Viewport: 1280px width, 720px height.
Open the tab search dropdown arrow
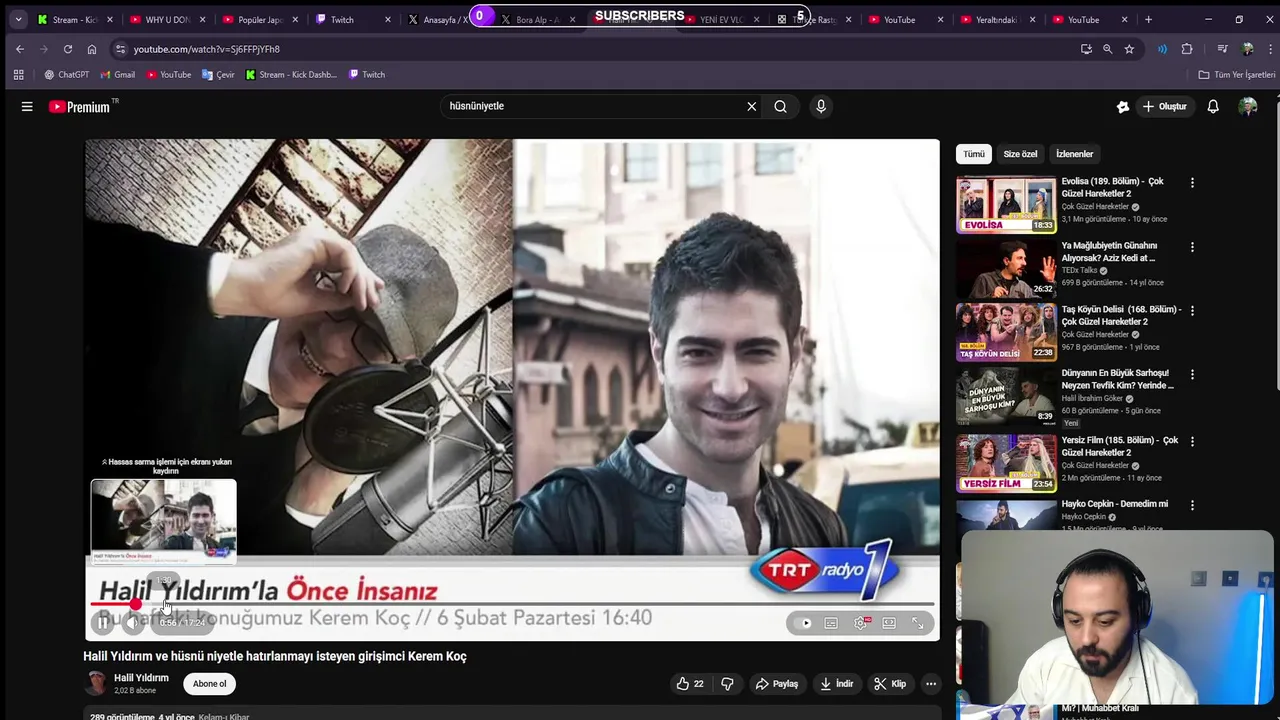click(x=18, y=19)
